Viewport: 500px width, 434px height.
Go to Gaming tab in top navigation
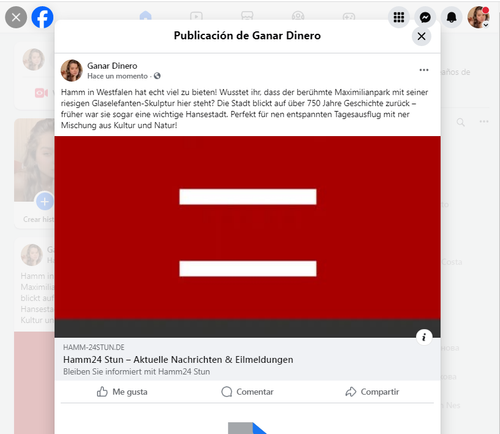click(x=349, y=16)
